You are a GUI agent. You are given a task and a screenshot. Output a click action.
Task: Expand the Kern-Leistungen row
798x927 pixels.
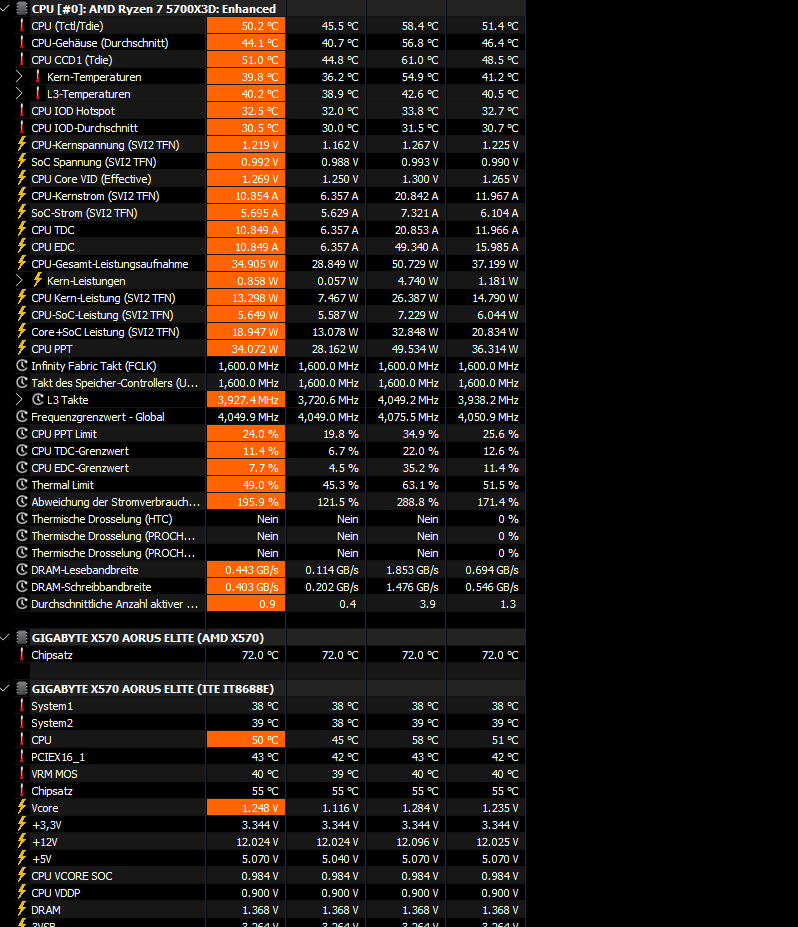pos(19,281)
